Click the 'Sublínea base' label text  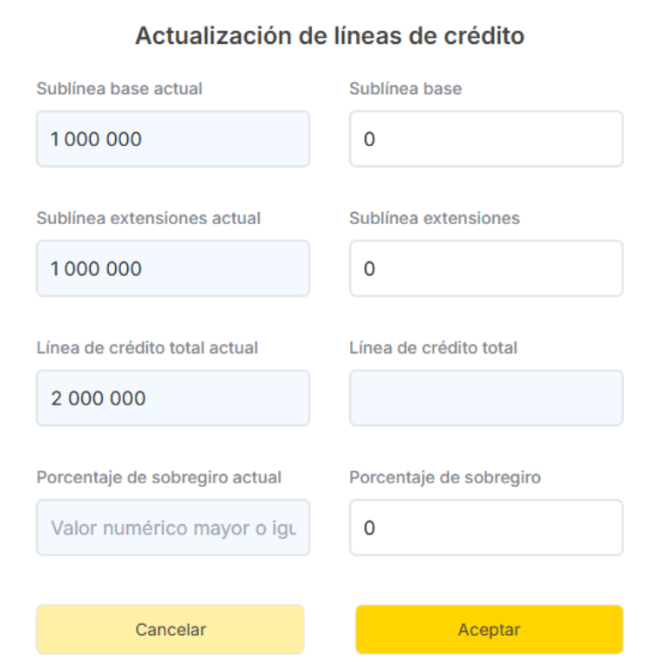[405, 89]
